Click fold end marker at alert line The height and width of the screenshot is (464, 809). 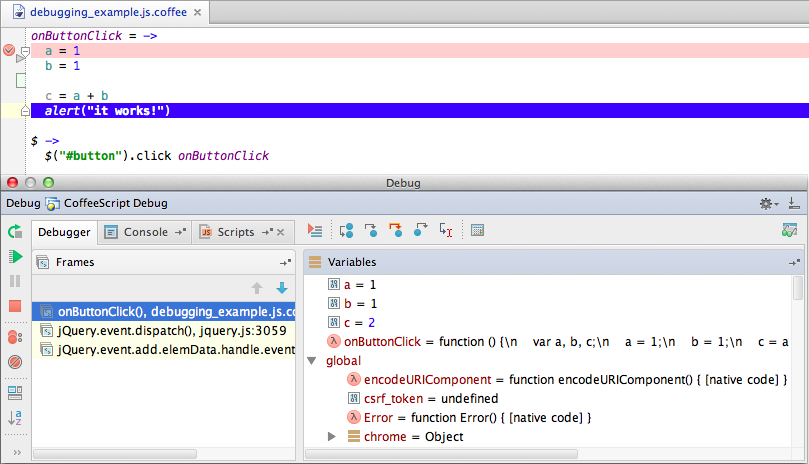point(25,110)
